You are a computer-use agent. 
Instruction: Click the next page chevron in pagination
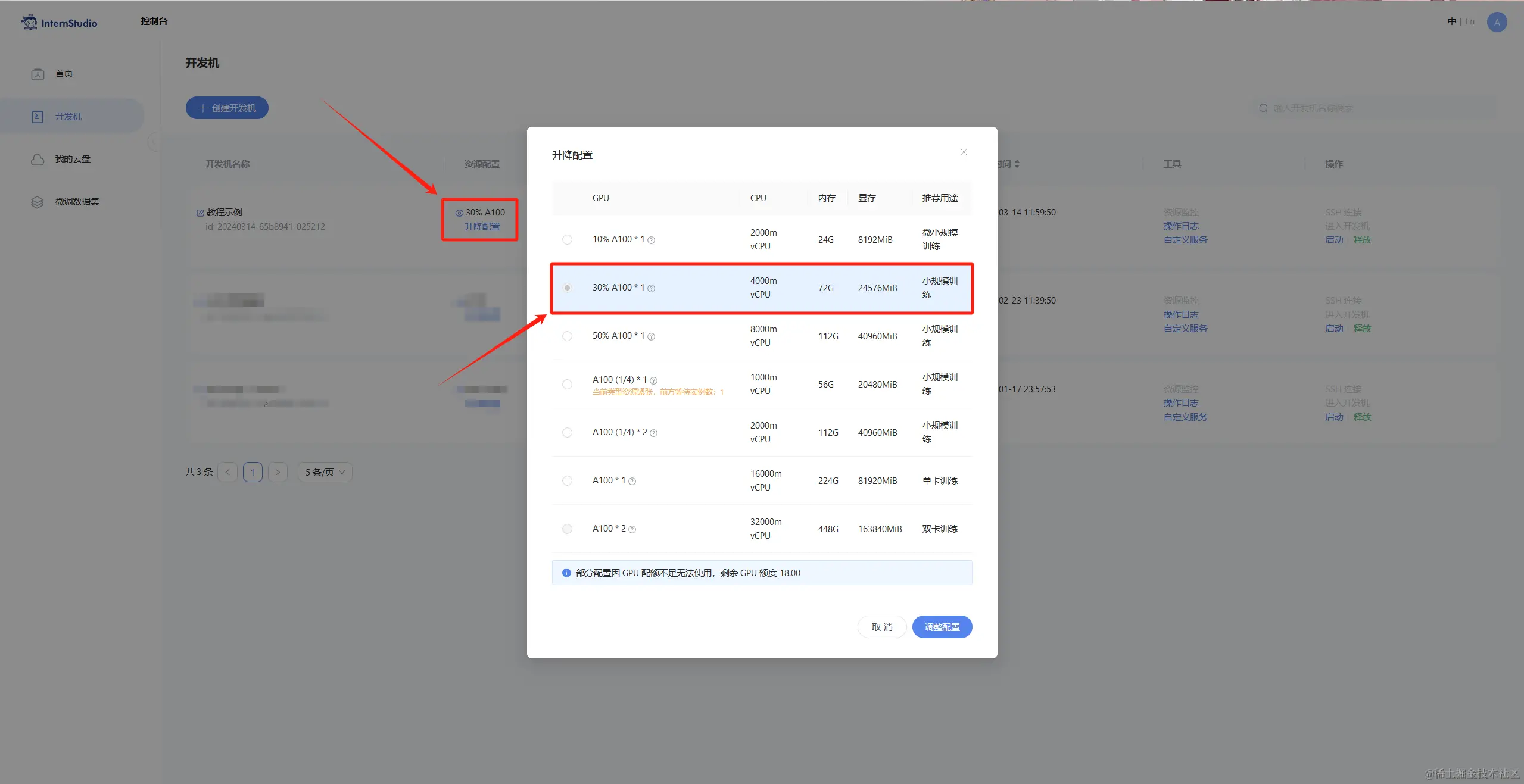point(278,472)
